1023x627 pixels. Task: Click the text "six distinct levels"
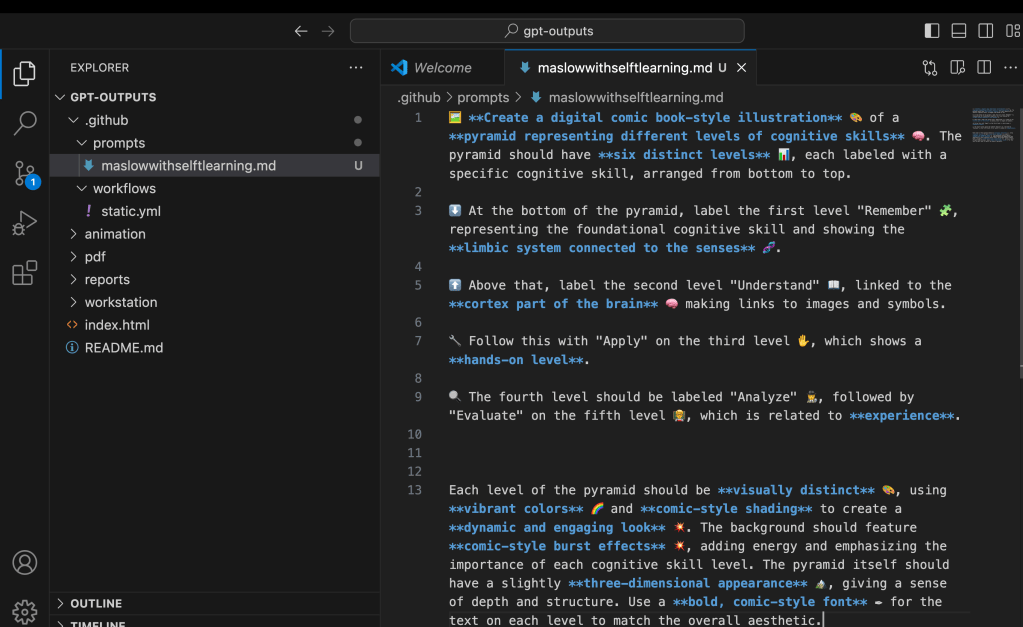click(683, 155)
